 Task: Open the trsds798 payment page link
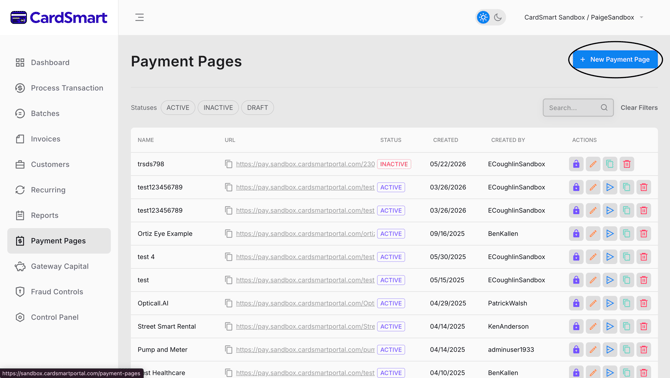[305, 164]
